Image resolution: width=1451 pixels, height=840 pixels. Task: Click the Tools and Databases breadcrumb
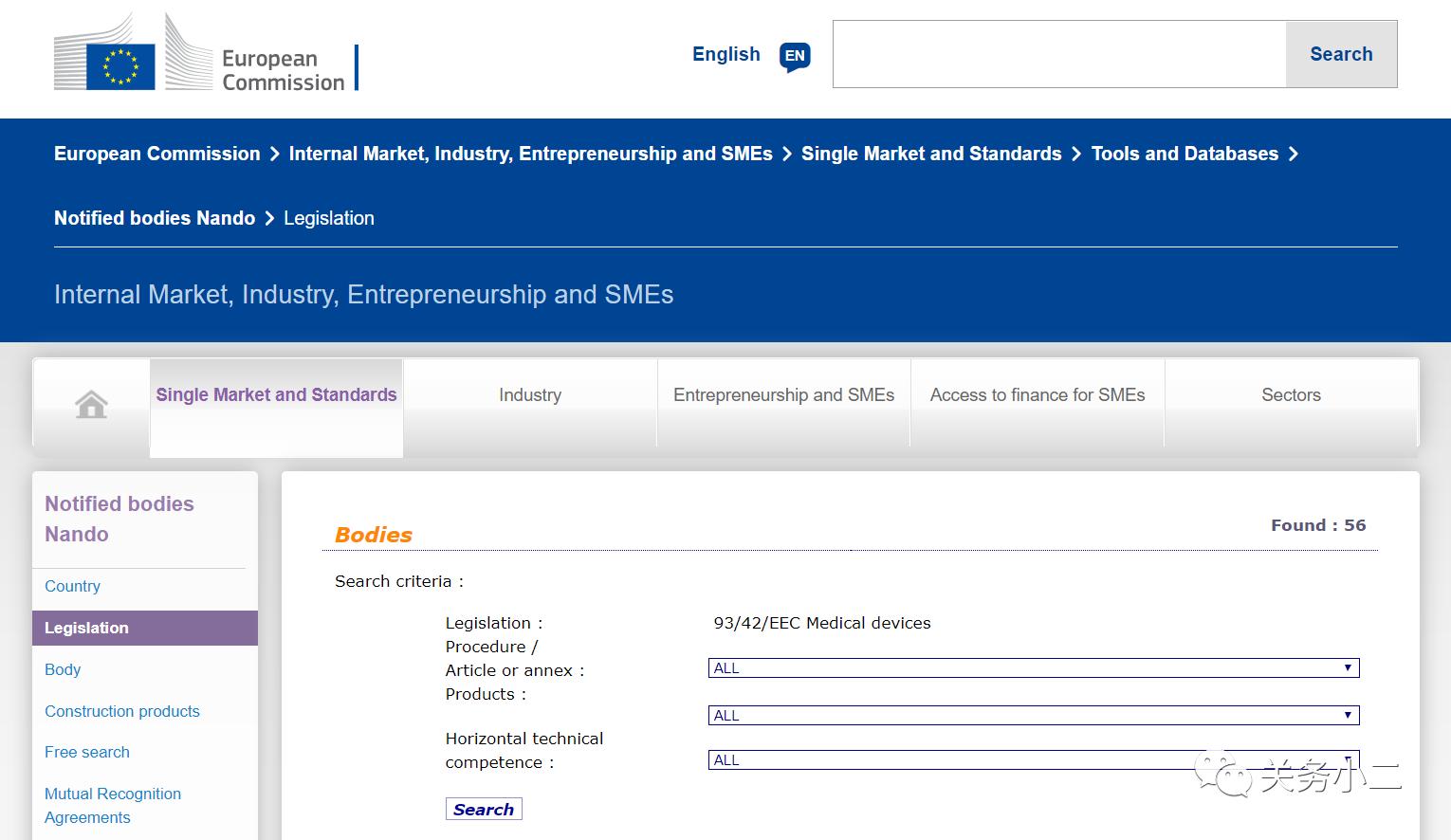[1185, 154]
